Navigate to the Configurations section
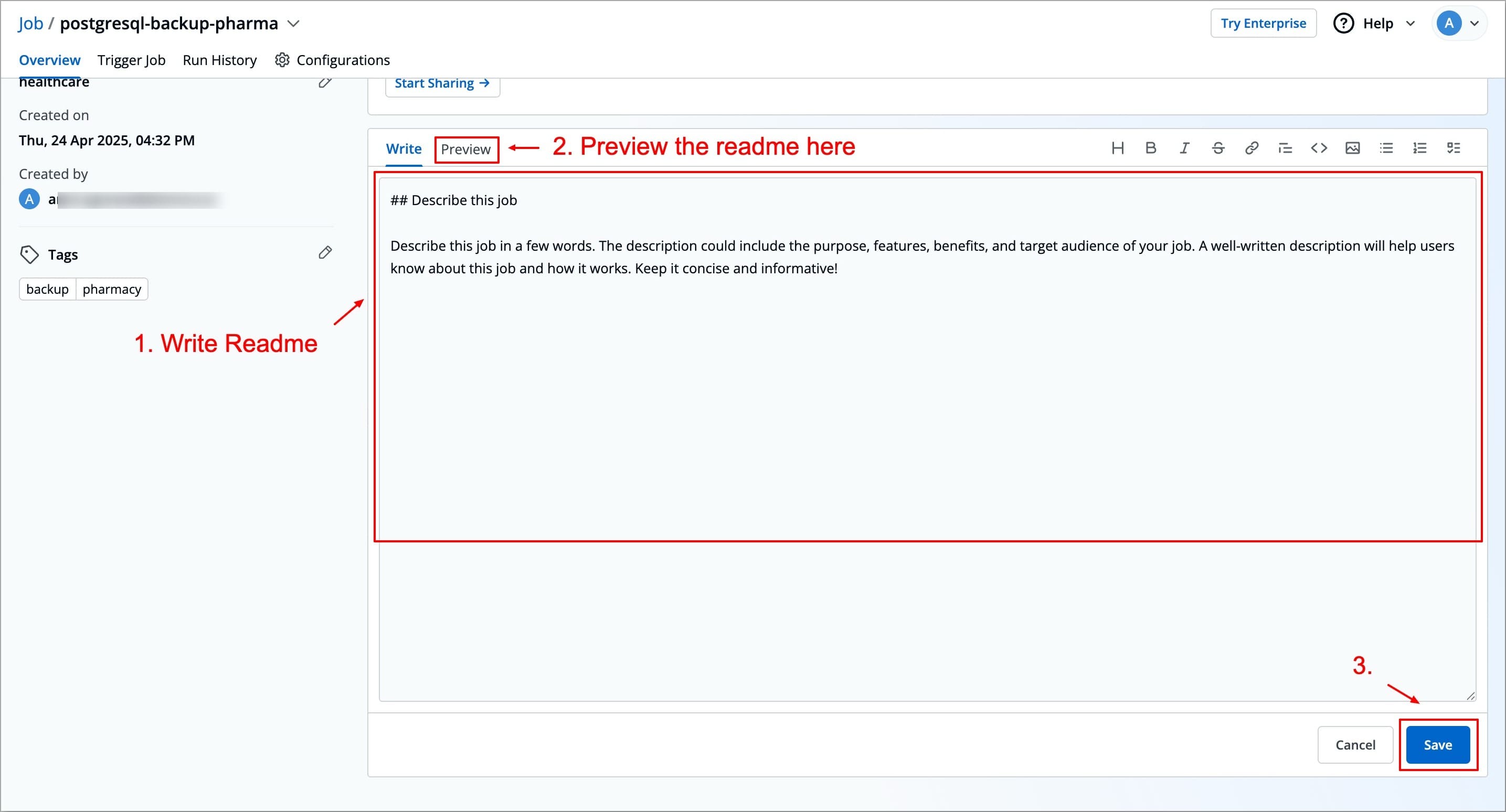Screen dimensions: 1506x812 [x=343, y=60]
